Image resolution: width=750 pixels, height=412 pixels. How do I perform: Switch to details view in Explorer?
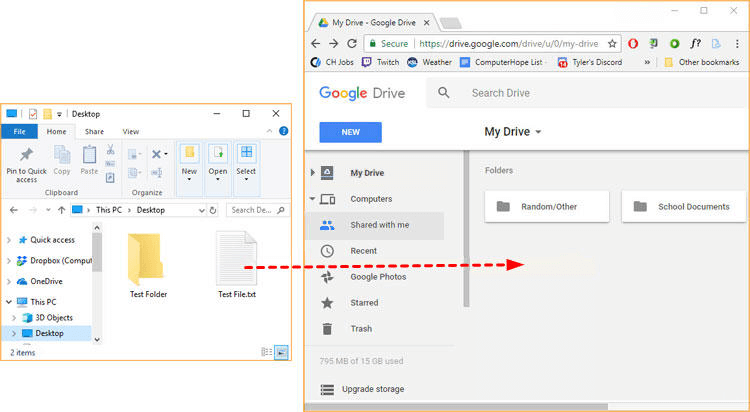tap(267, 352)
